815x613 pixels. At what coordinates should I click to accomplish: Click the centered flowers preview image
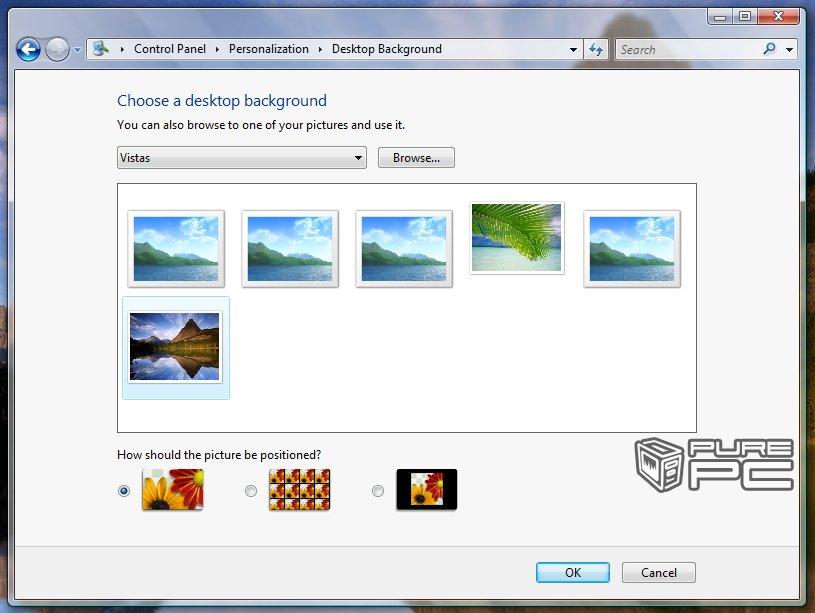tap(427, 489)
